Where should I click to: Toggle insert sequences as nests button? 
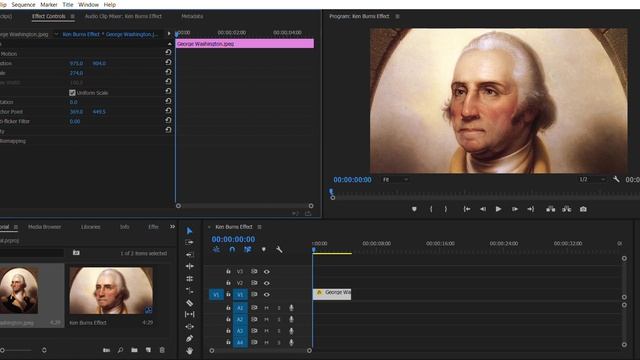(x=216, y=249)
